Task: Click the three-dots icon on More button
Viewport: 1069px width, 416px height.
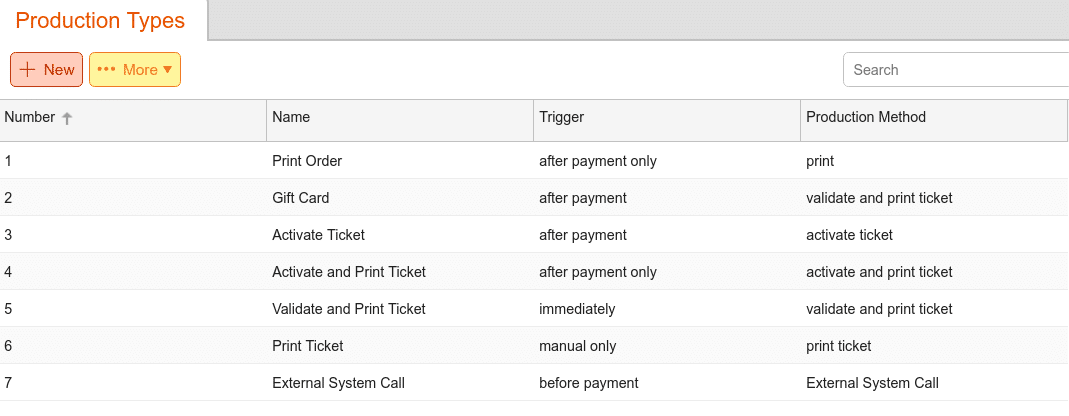Action: coord(107,70)
